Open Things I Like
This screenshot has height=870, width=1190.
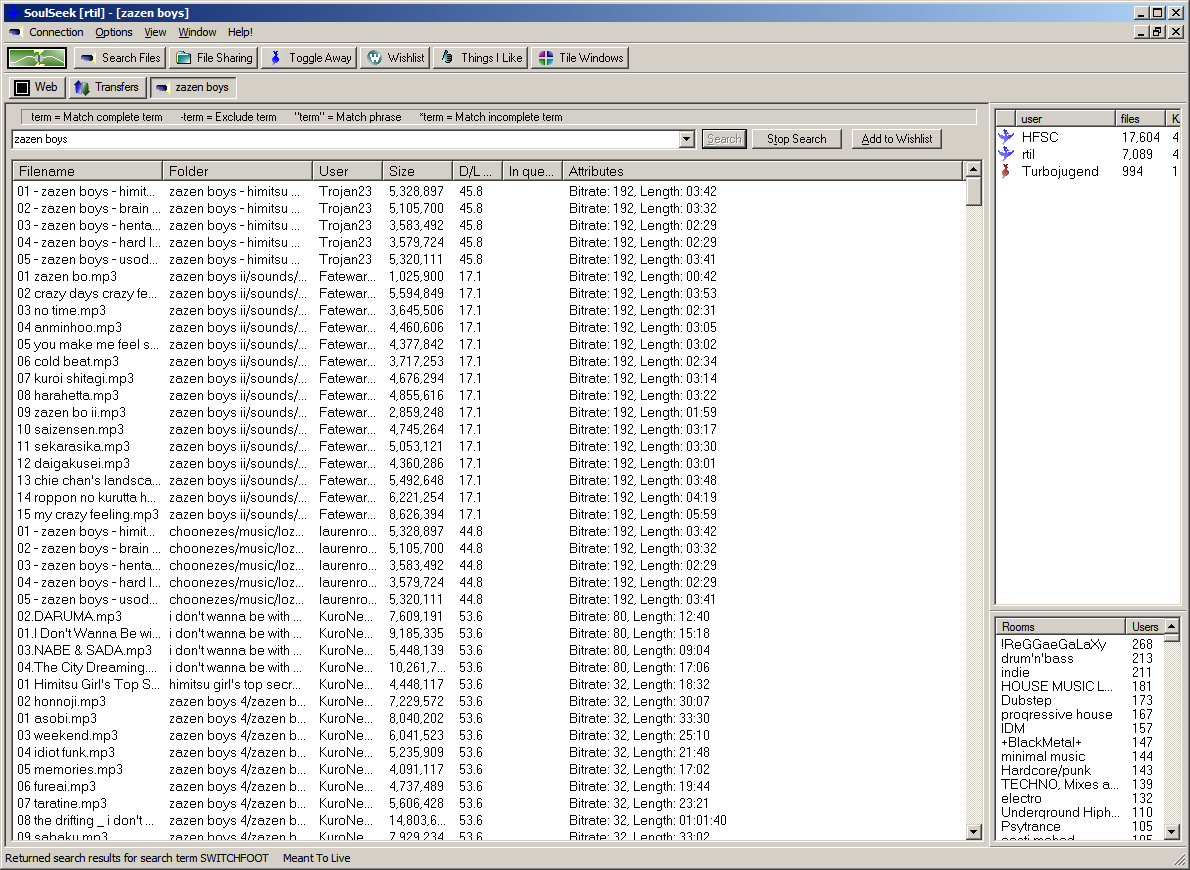[480, 58]
